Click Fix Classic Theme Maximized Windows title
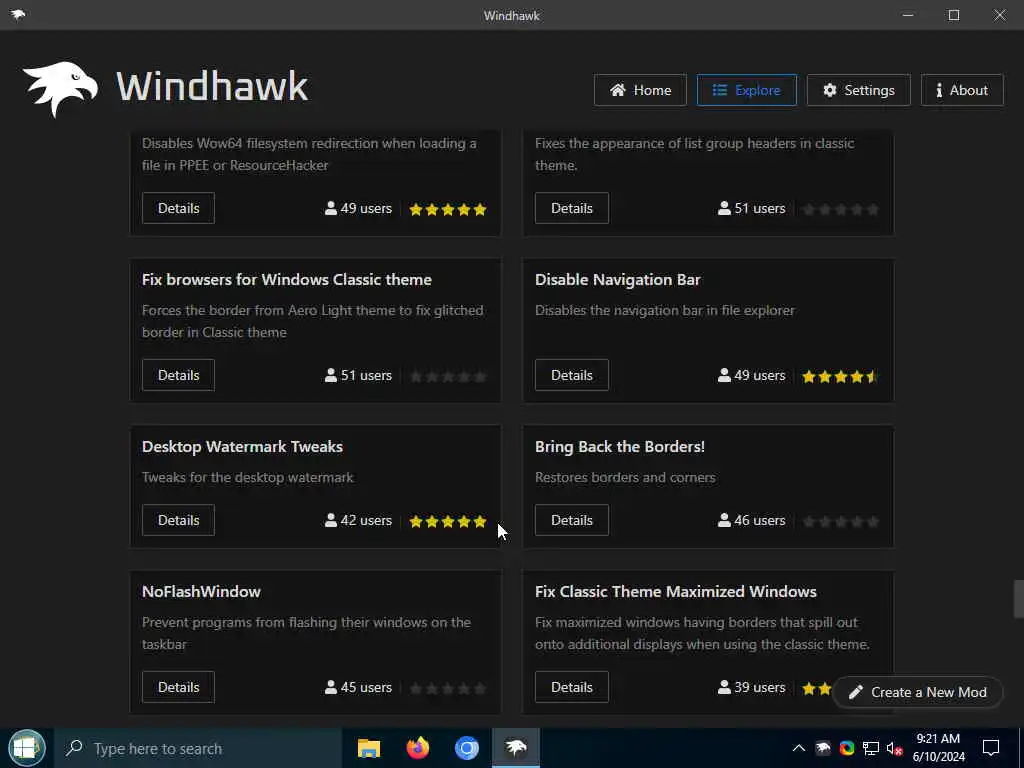 coord(676,592)
